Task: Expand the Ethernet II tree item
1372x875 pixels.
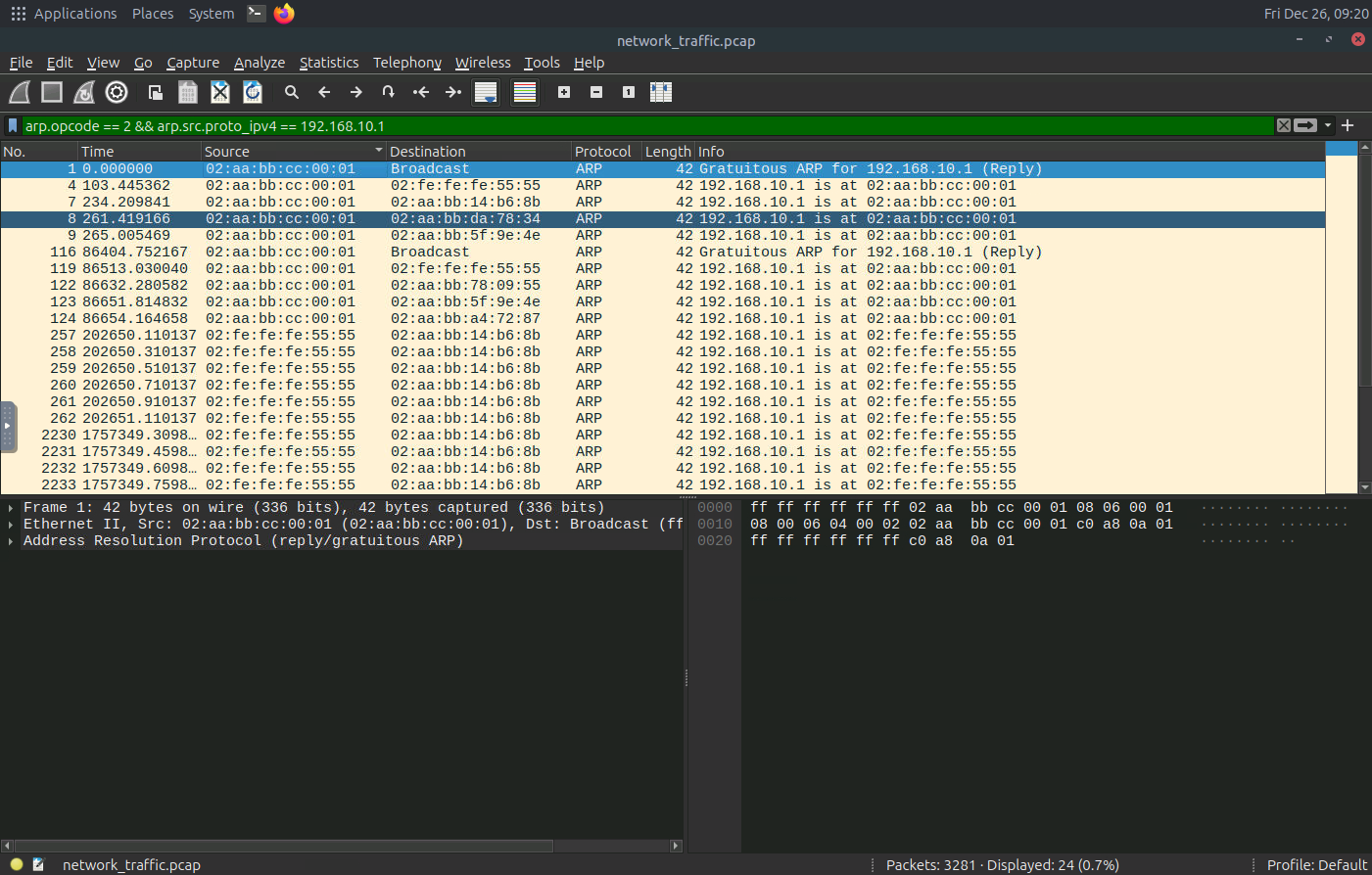Action: (11, 525)
